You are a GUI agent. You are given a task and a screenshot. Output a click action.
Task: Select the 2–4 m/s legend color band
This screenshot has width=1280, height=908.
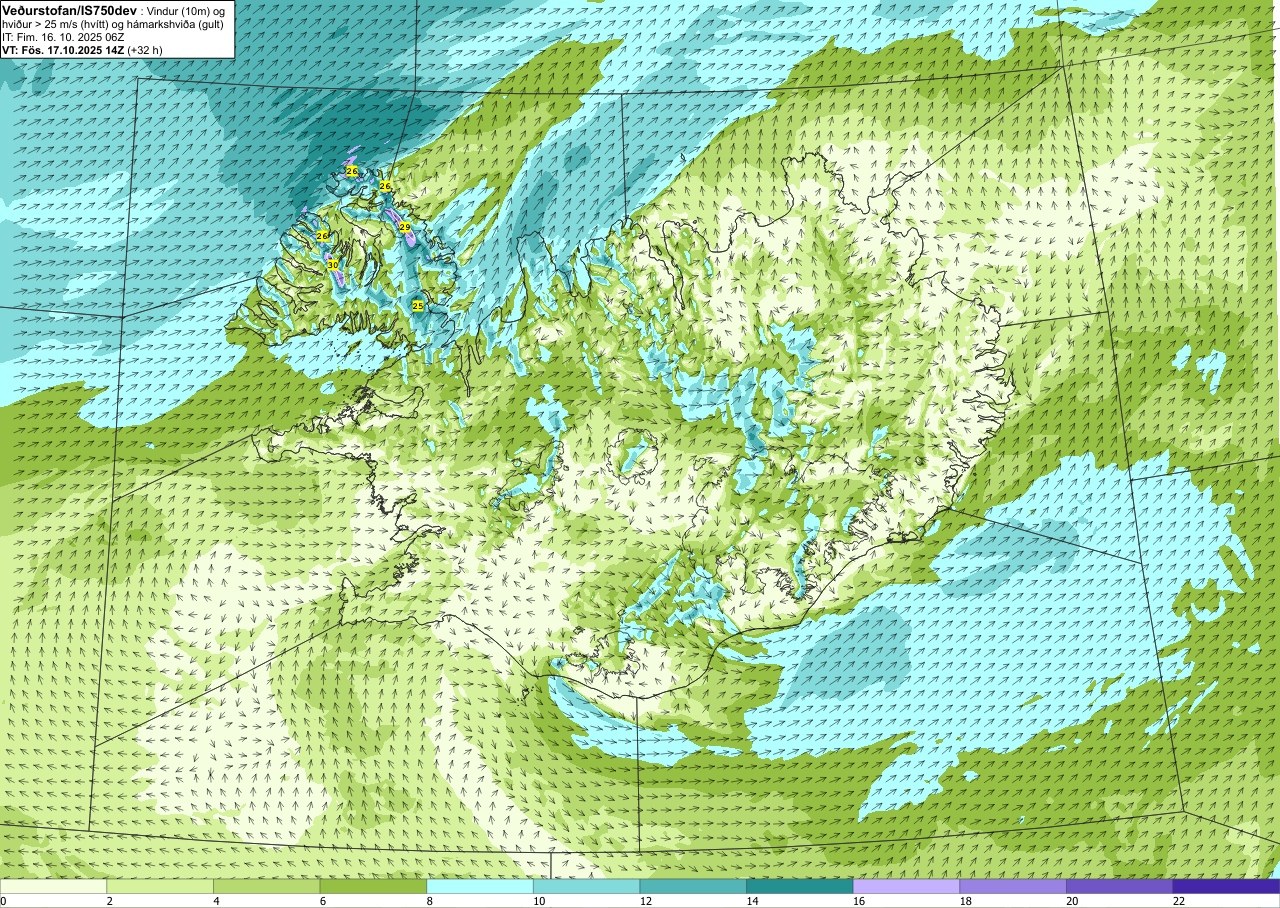160,886
